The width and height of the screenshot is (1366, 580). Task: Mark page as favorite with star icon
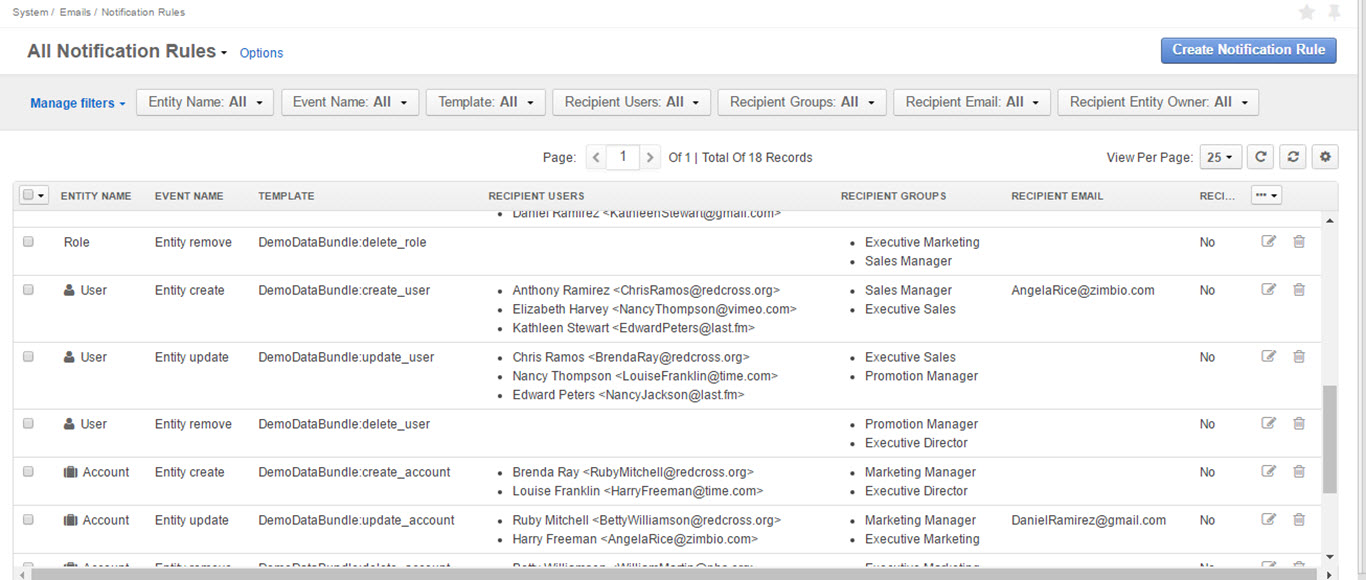point(1306,12)
